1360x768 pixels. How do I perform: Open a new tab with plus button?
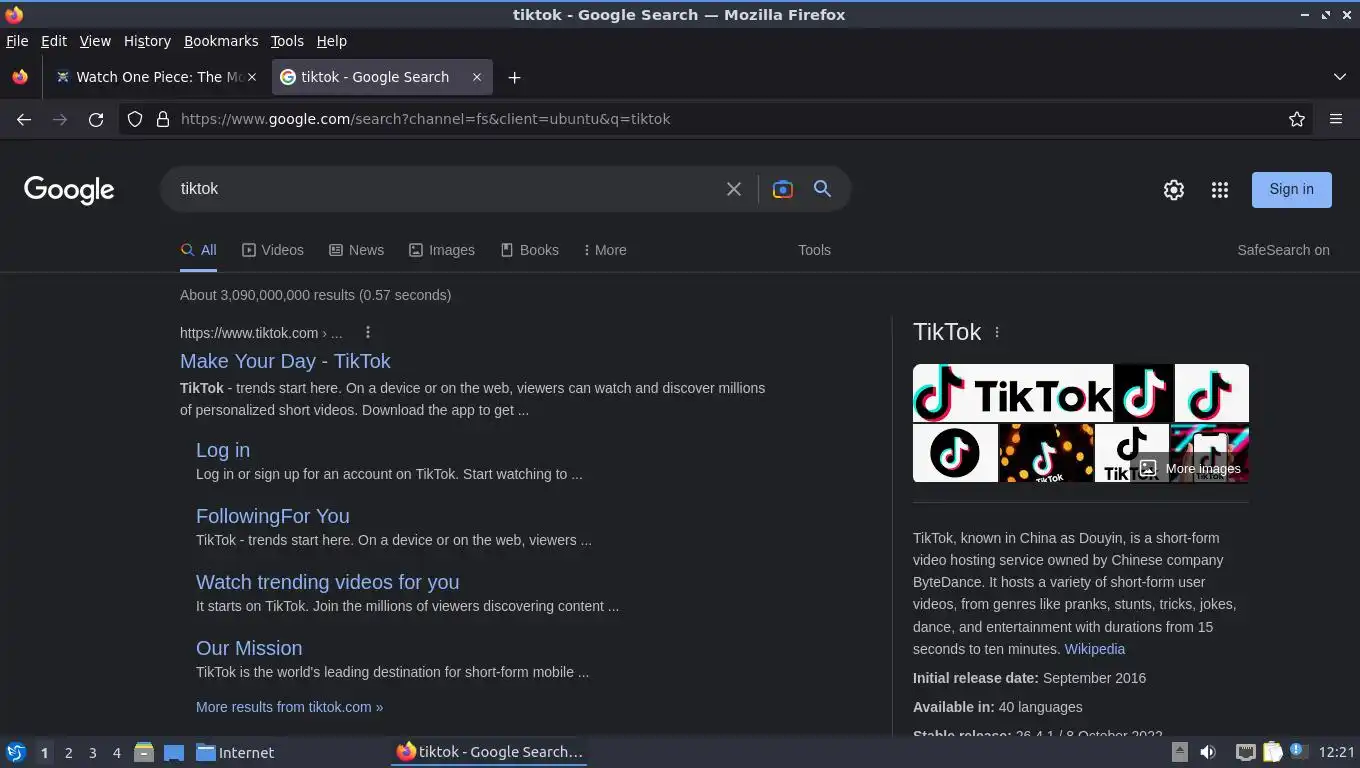514,77
